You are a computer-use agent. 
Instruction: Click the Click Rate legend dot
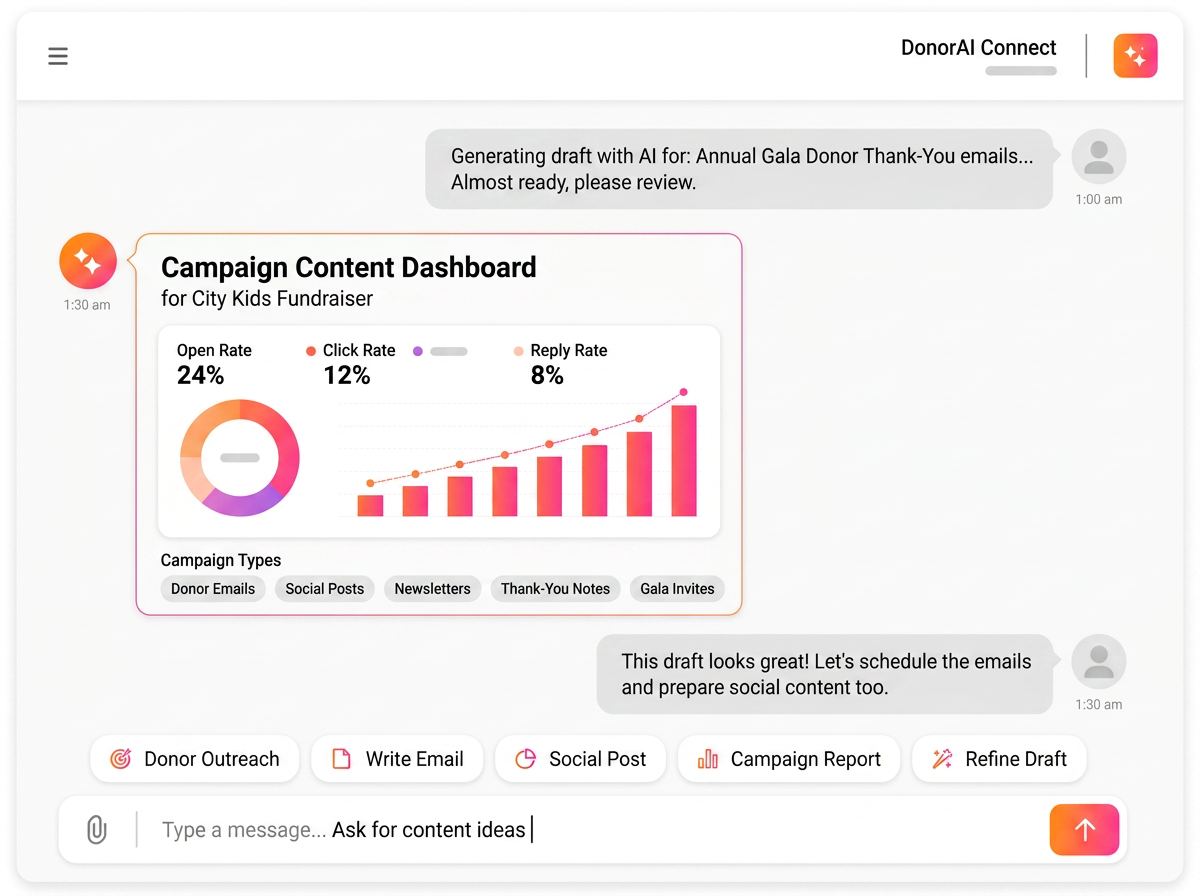pos(311,351)
